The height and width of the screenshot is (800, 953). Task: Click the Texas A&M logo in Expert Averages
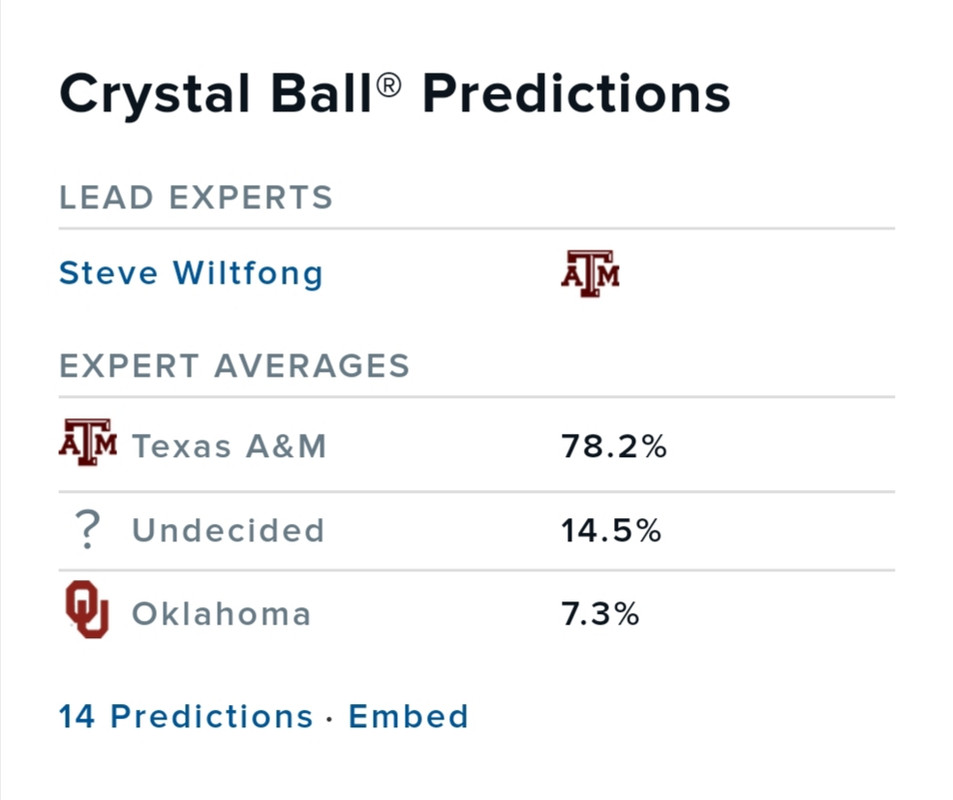point(88,445)
